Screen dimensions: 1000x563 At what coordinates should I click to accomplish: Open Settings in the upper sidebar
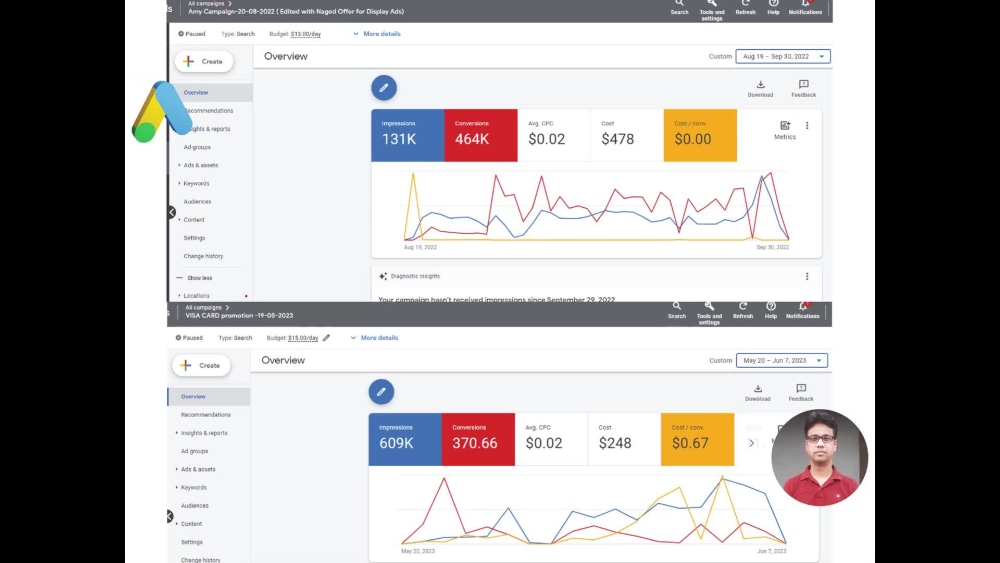point(195,238)
